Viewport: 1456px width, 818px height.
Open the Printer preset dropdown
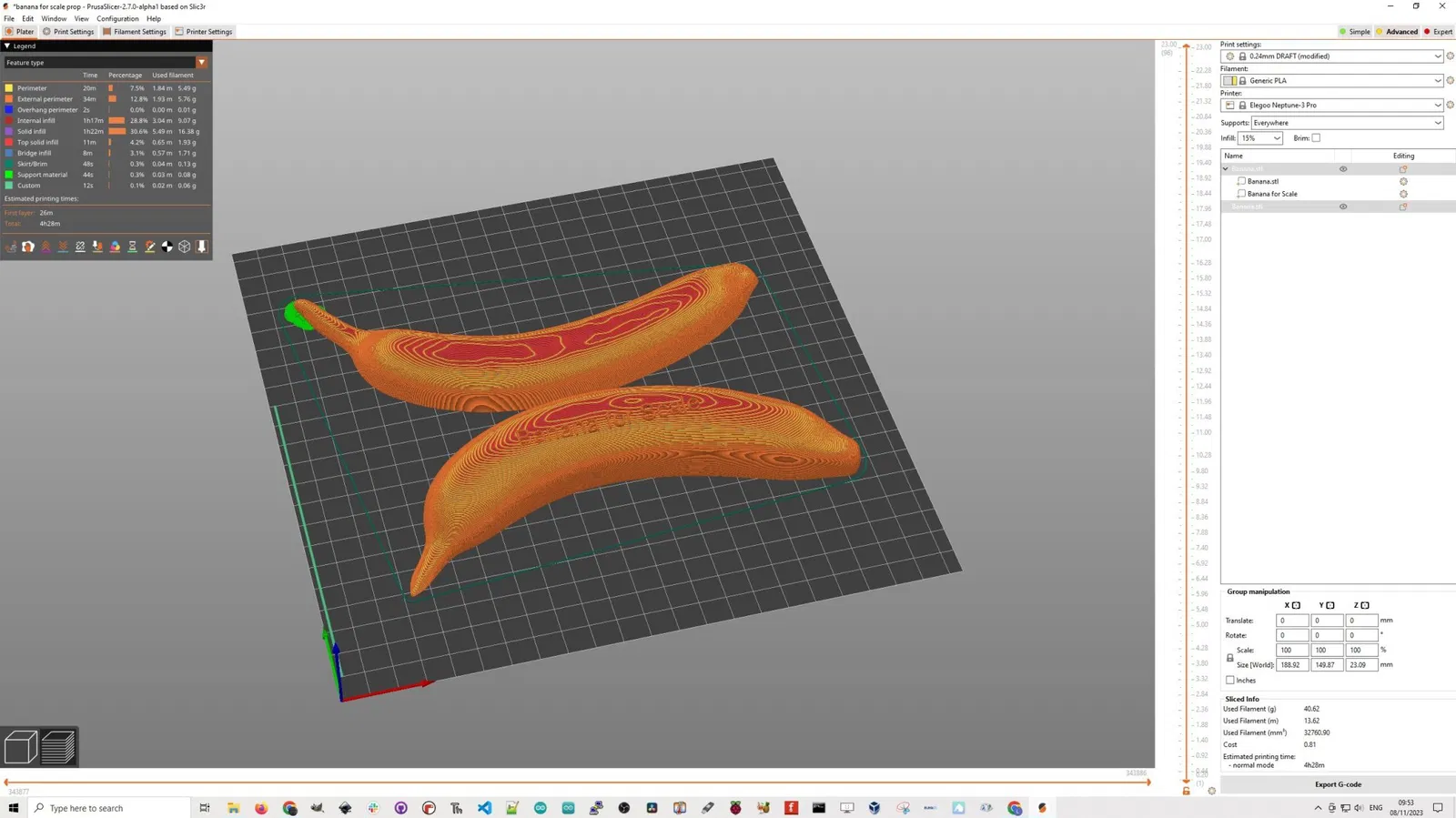[1333, 106]
